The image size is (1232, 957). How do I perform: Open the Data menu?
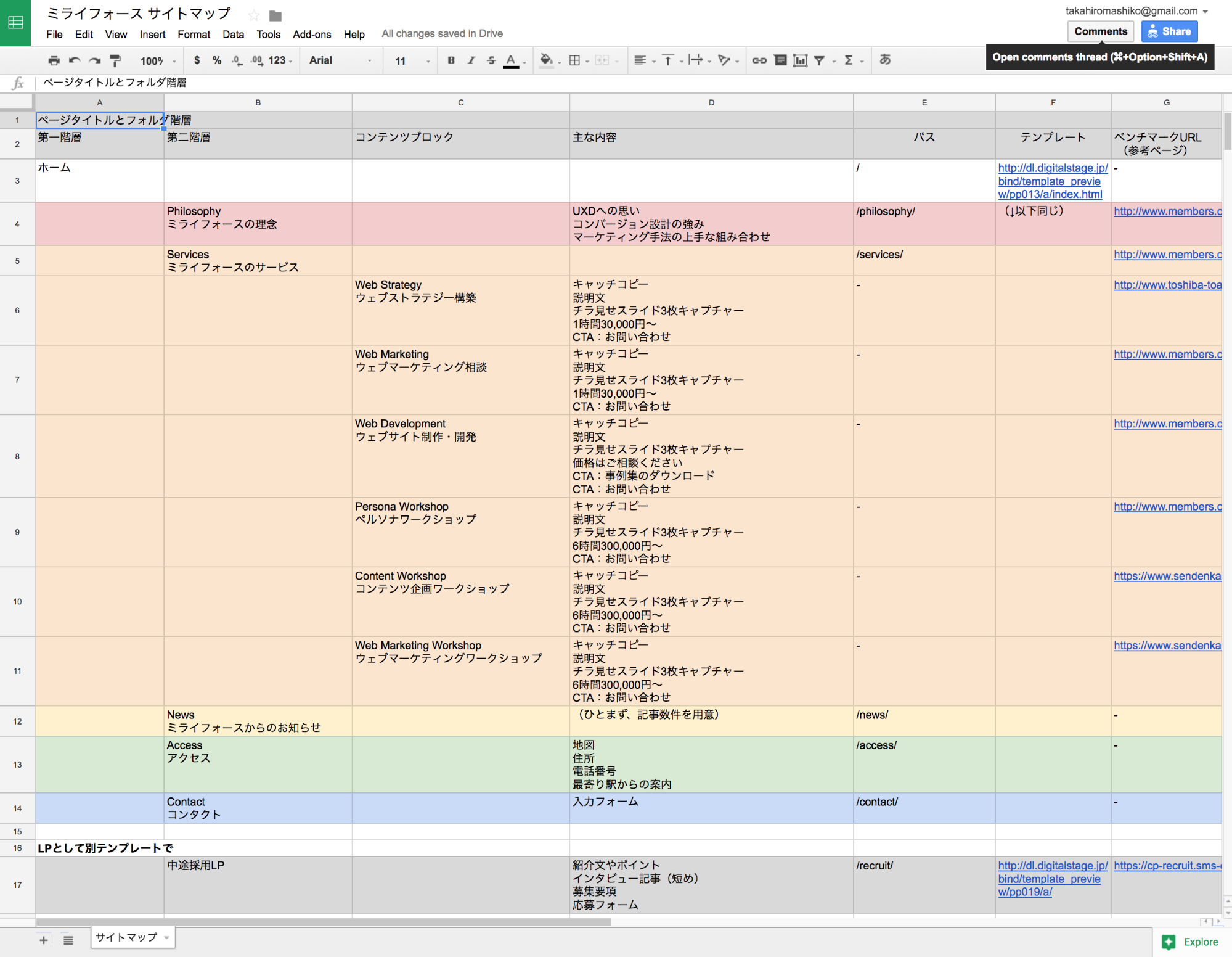(x=233, y=35)
